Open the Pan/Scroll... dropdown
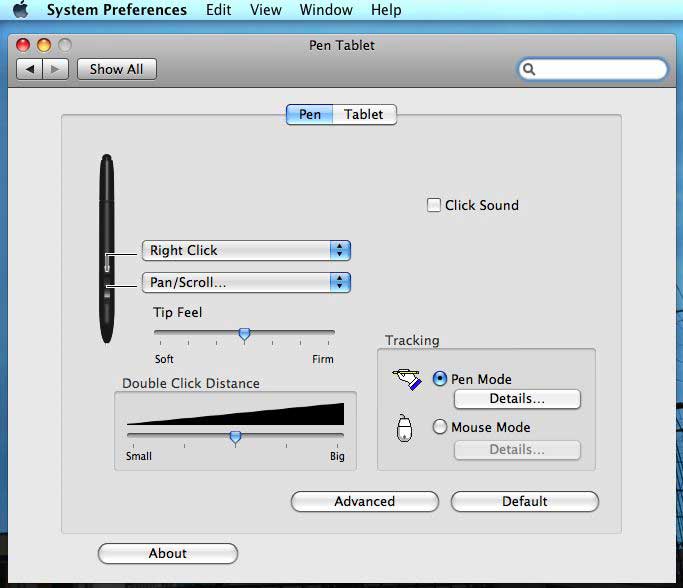The image size is (683, 588). coord(246,283)
